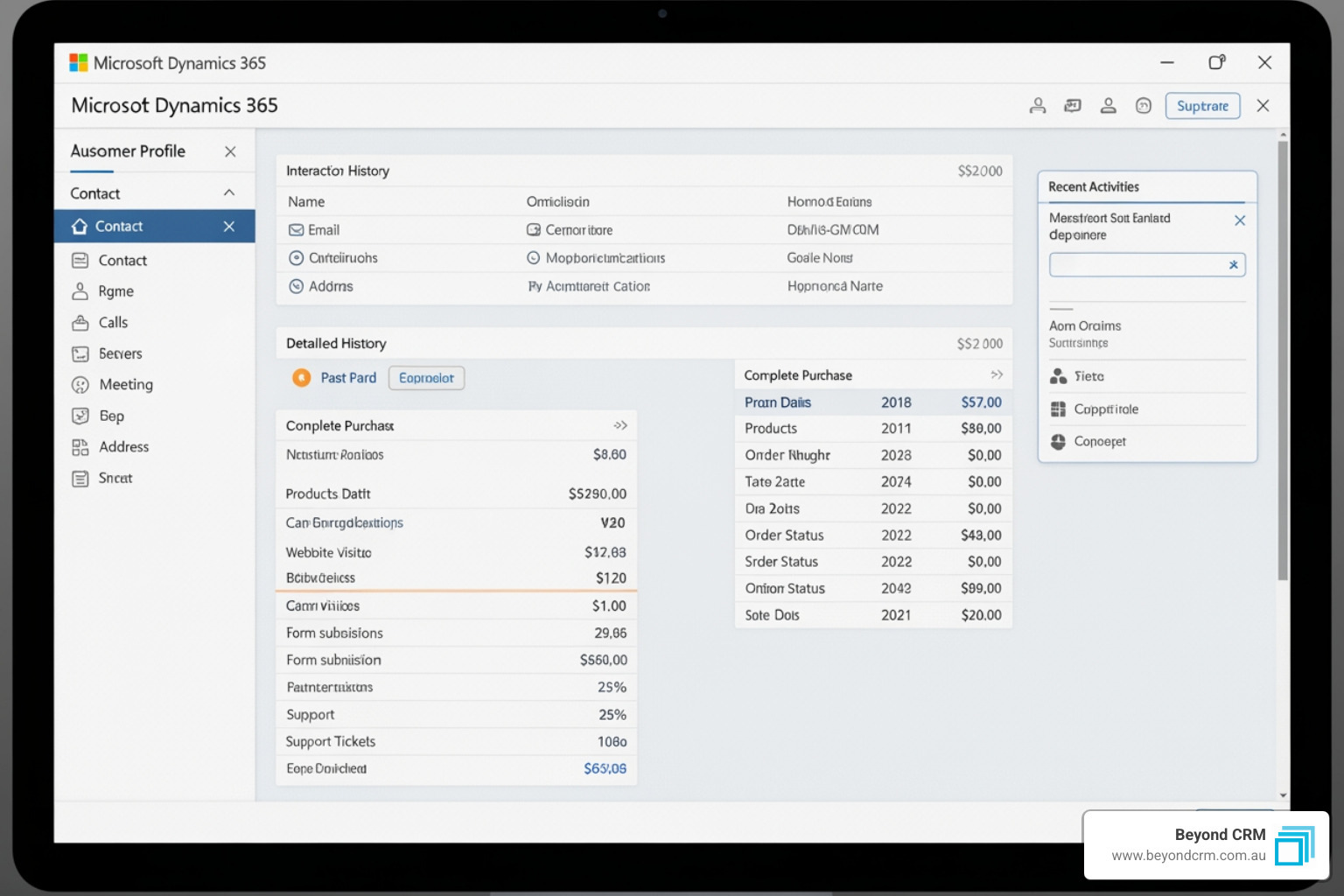Click the Mopborictimcartions clock icon

534,258
